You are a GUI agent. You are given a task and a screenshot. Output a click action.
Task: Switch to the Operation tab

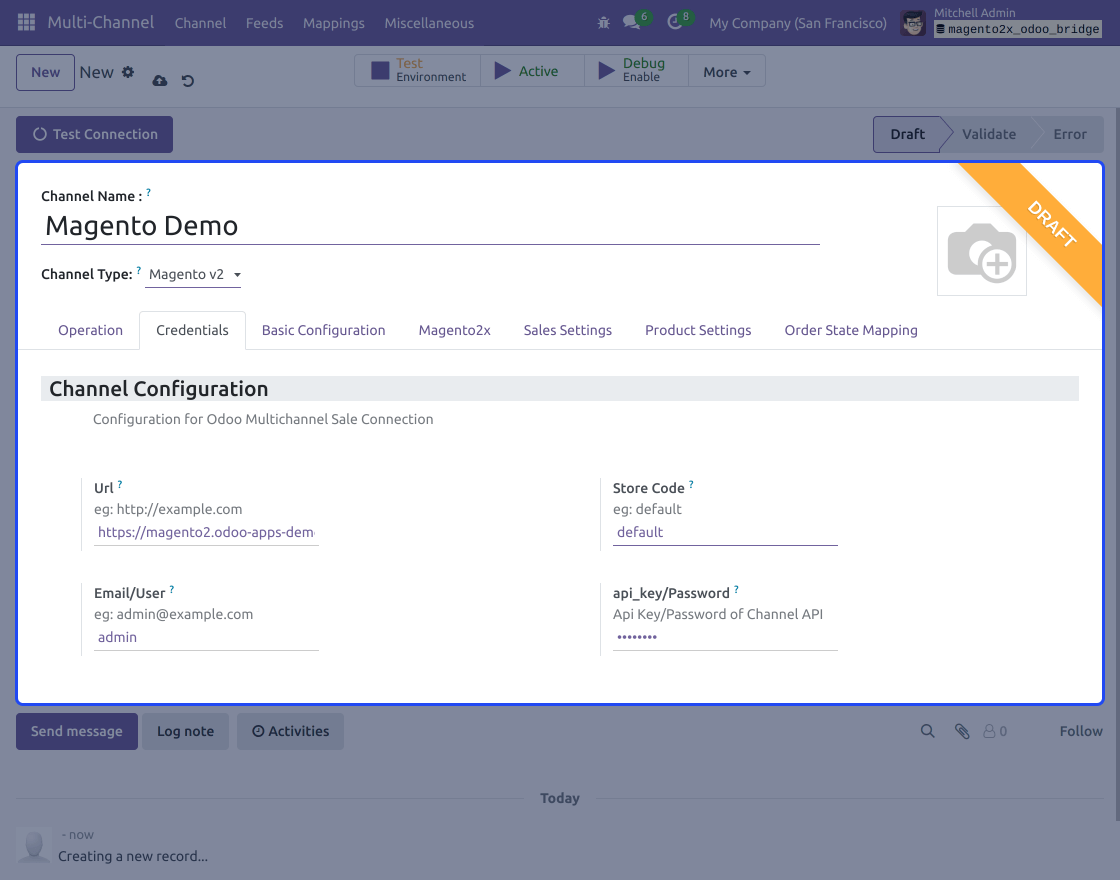[x=91, y=330]
